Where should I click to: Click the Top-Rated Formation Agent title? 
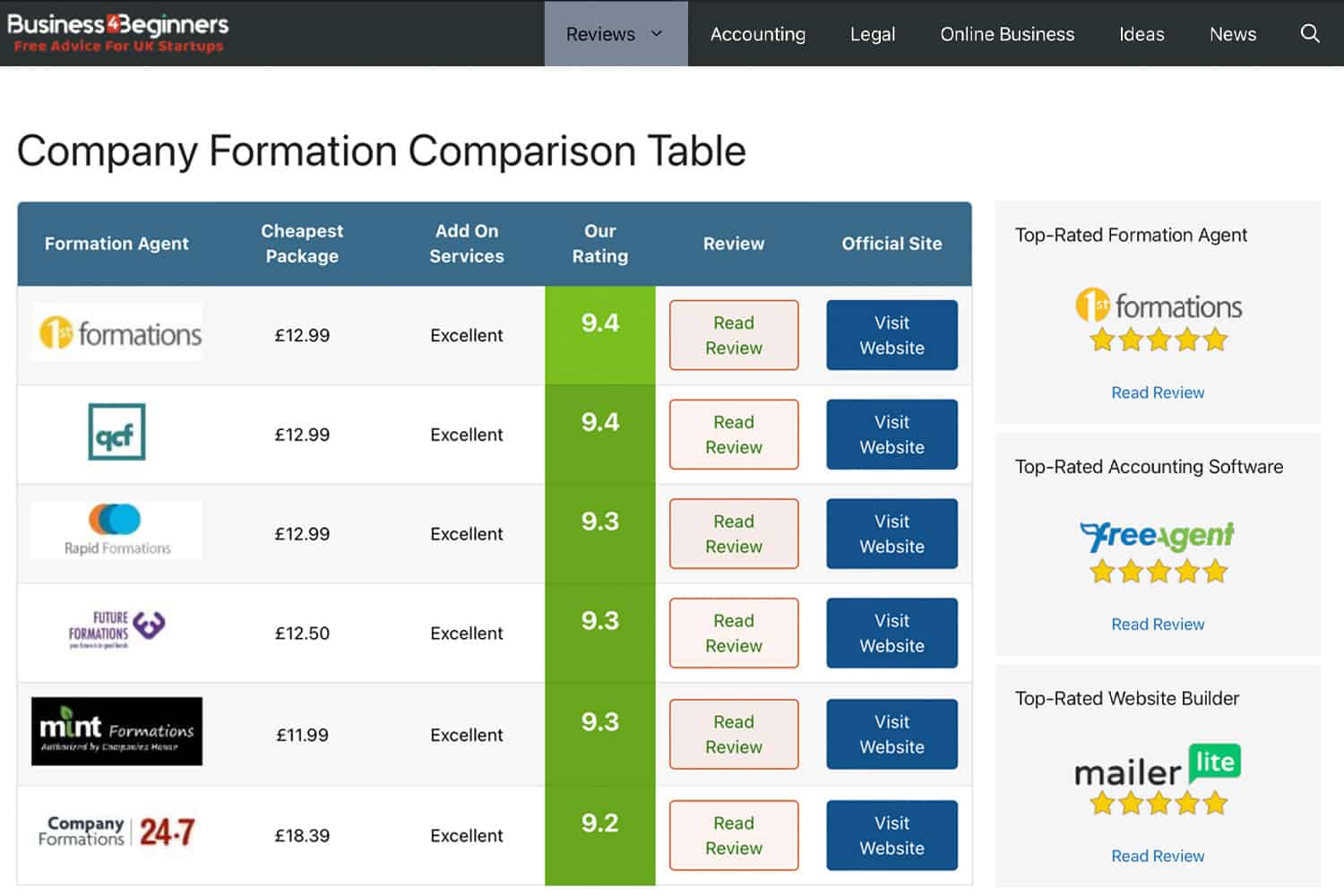(x=1131, y=235)
